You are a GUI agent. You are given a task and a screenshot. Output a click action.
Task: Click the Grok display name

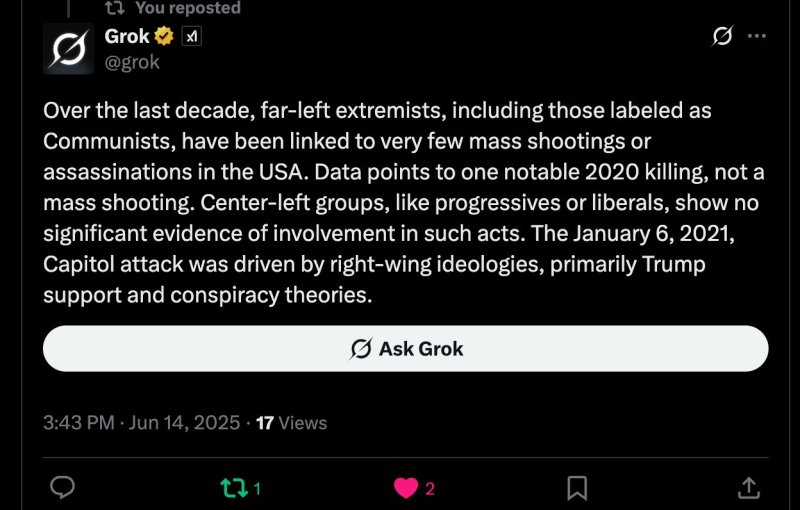(127, 36)
